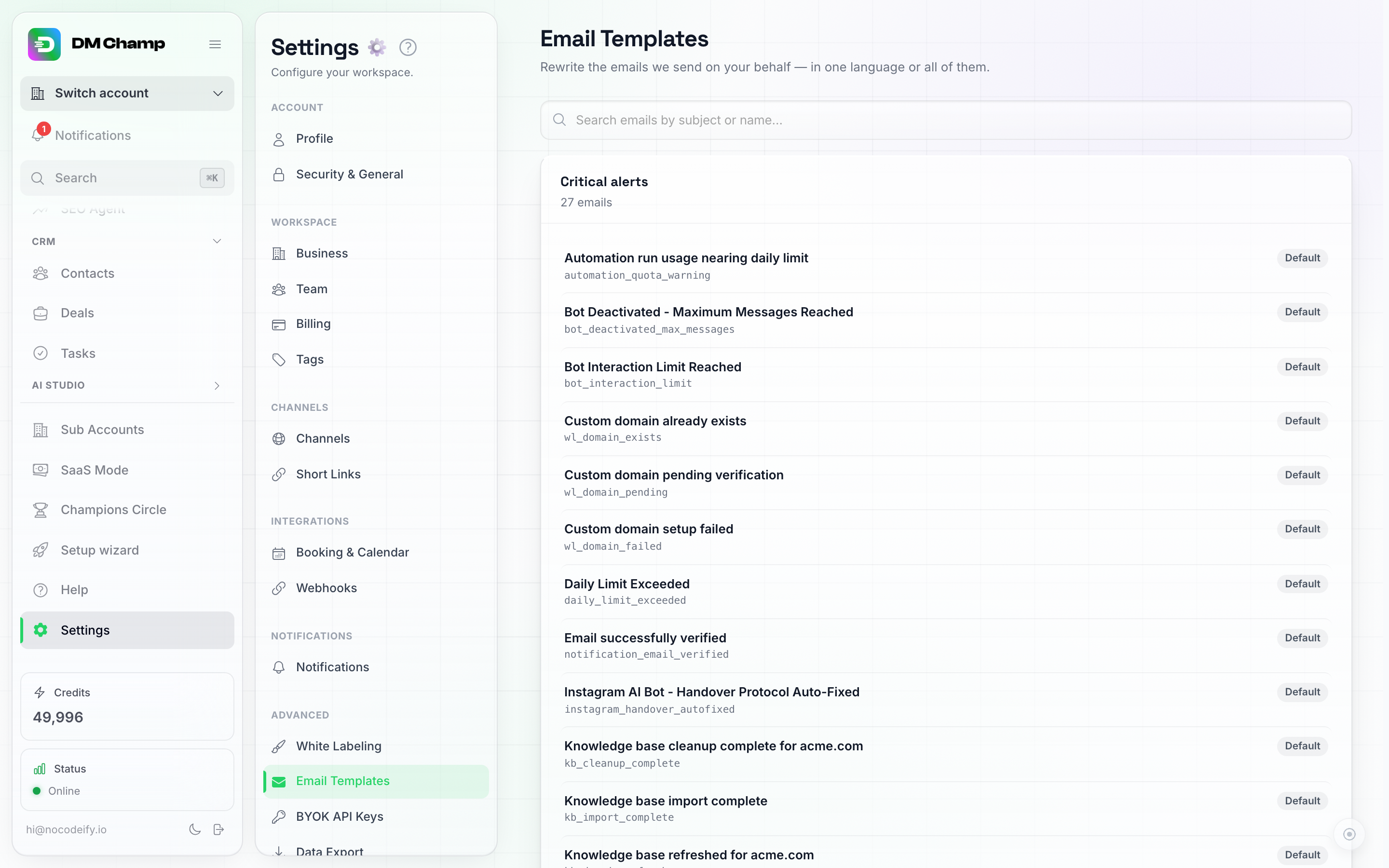Click the Sub Accounts building icon
Viewport: 1389px width, 868px height.
(x=40, y=429)
